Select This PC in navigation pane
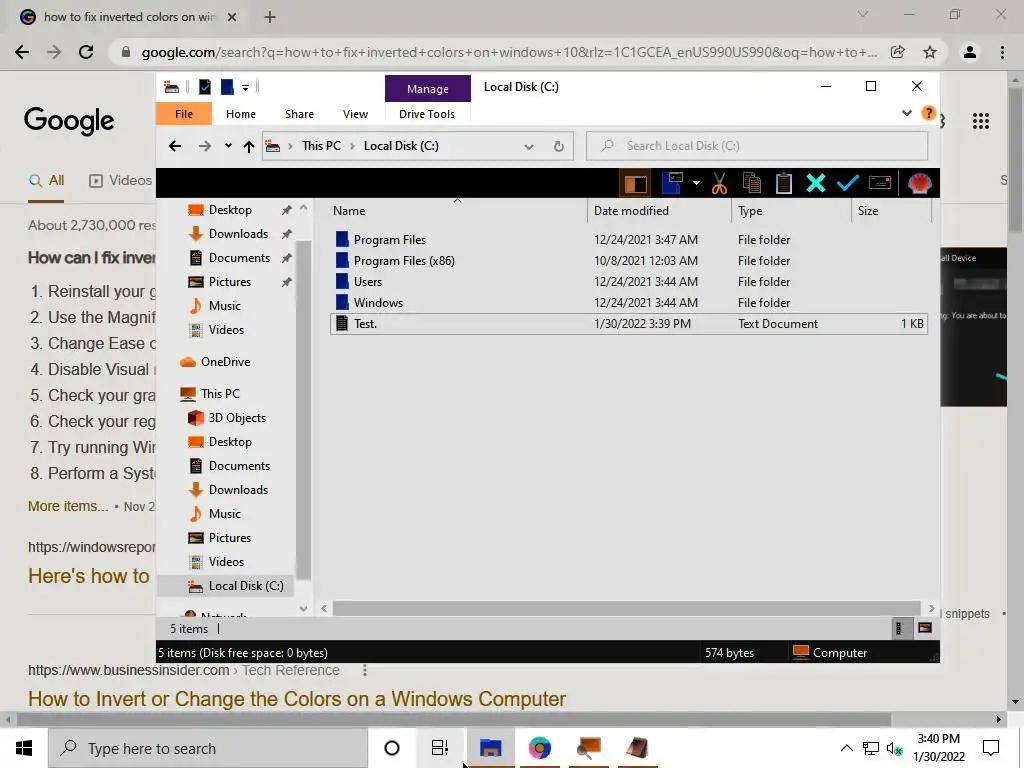1024x768 pixels. [x=220, y=394]
